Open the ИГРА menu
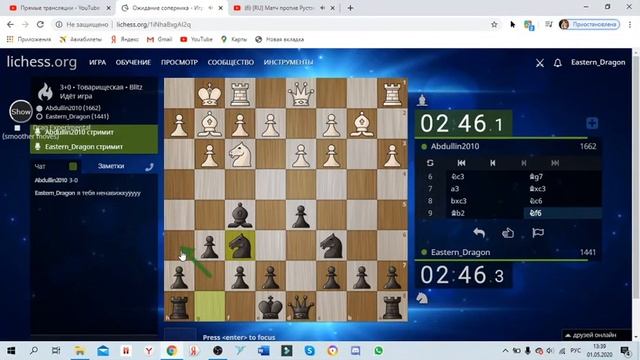The width and height of the screenshot is (640, 360). [98, 62]
